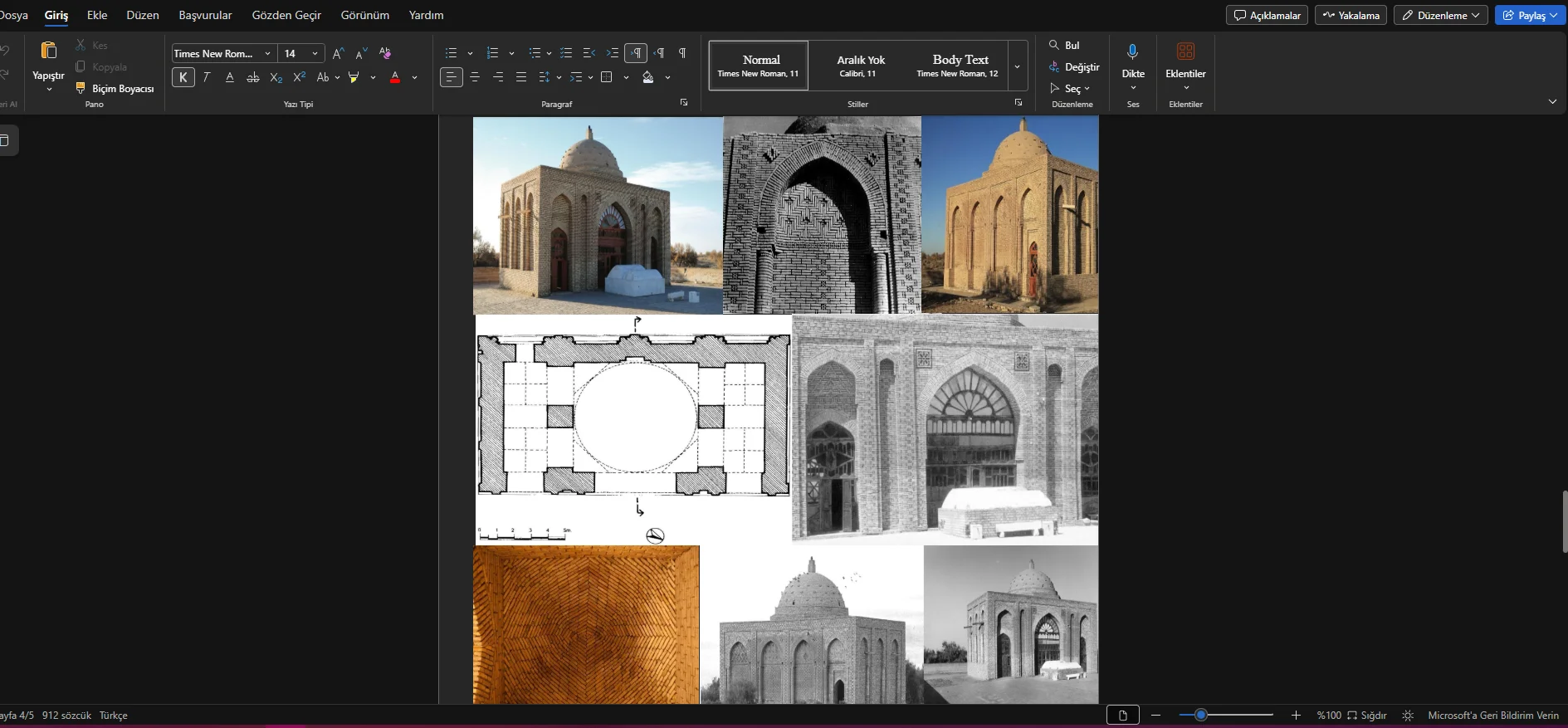The height and width of the screenshot is (728, 1568).
Task: Click the Açıklamalar comments button
Action: click(x=1267, y=15)
